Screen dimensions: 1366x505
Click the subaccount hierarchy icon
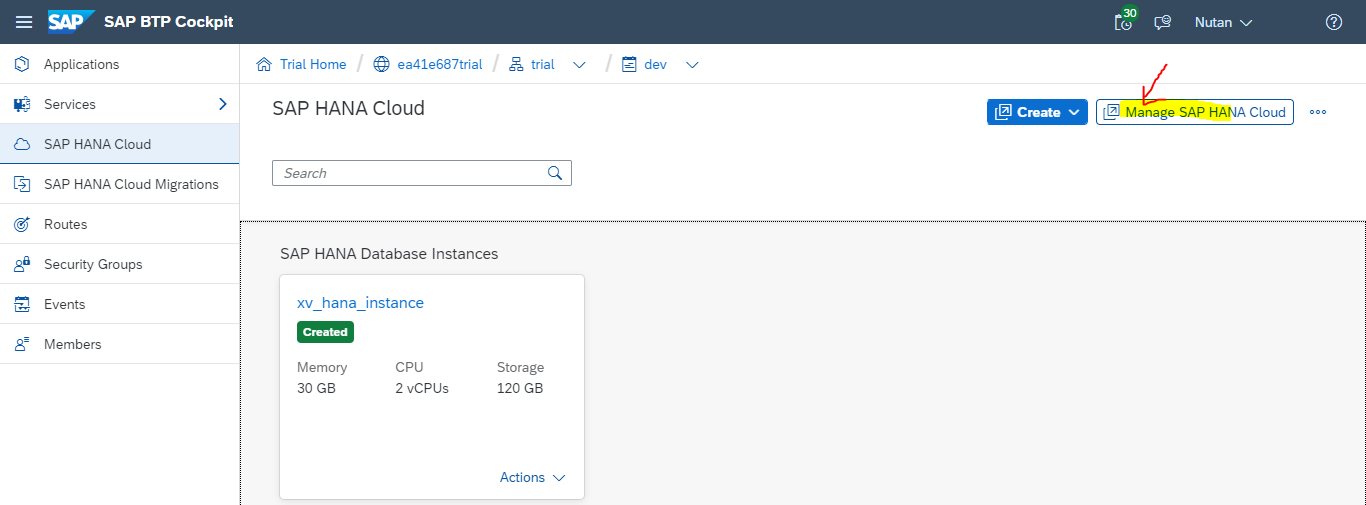tap(516, 64)
